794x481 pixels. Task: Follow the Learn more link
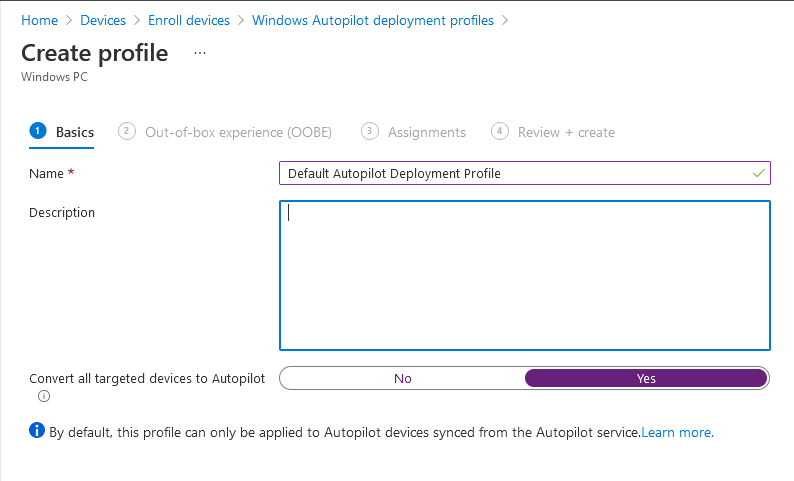pyautogui.click(x=676, y=433)
